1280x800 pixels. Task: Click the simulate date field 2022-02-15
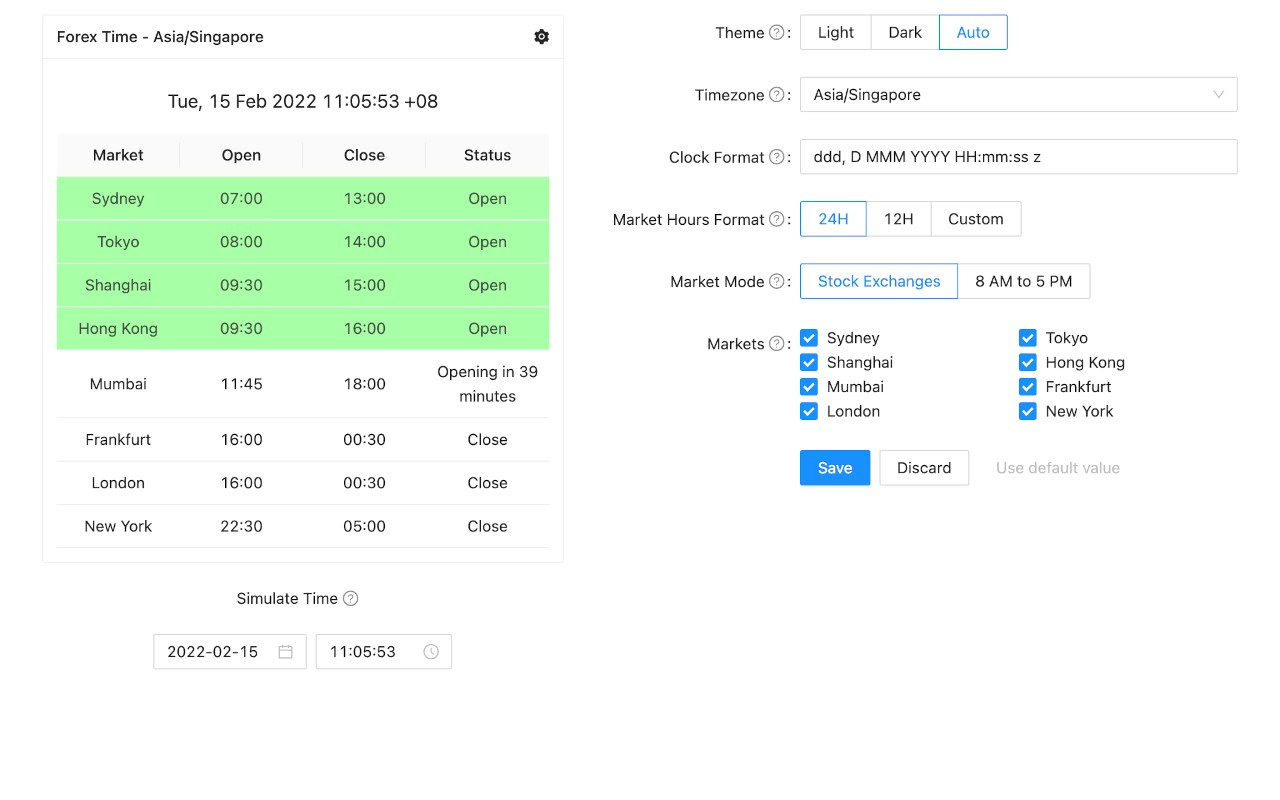[x=230, y=652]
